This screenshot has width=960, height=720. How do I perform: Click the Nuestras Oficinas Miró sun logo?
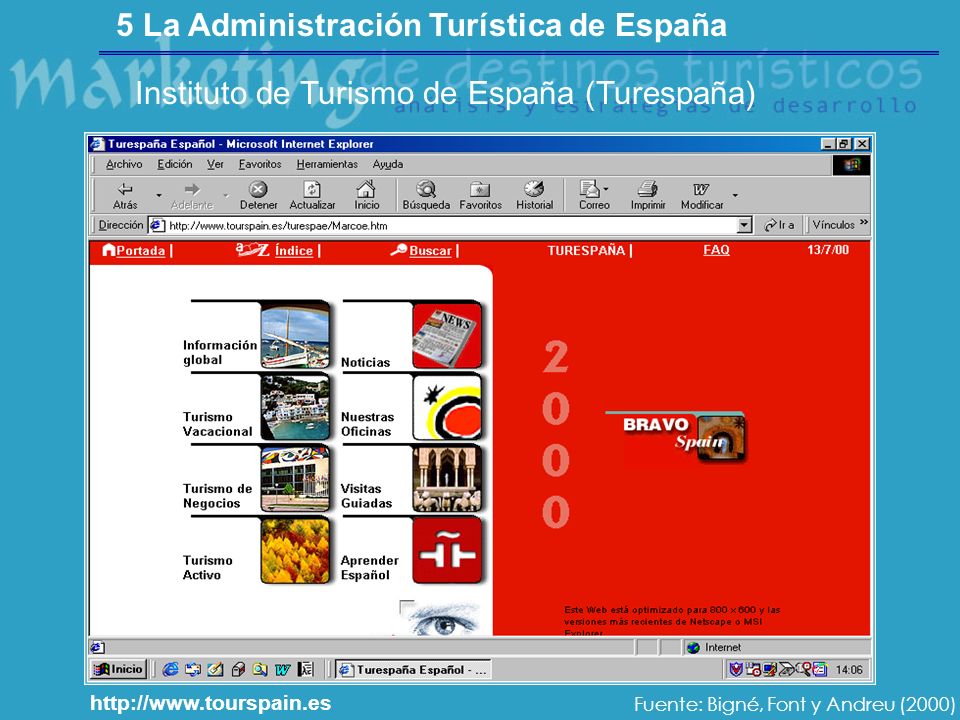(447, 408)
